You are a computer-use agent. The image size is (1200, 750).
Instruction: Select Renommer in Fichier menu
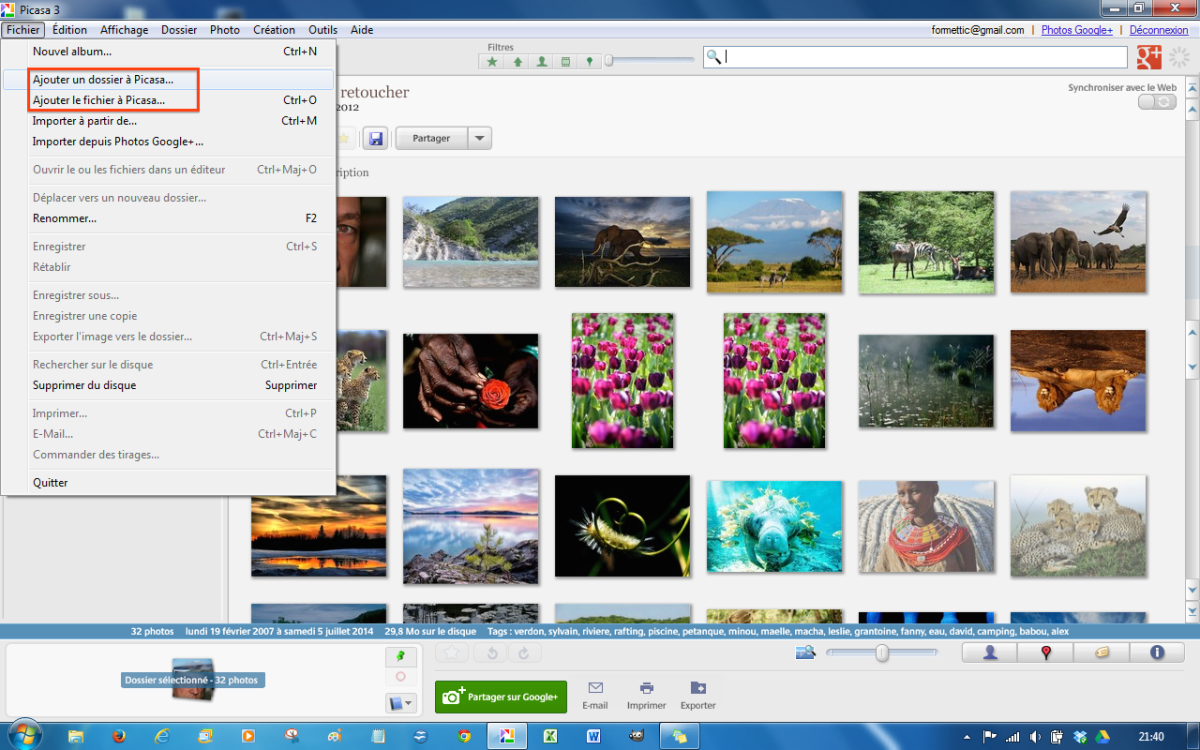pos(168,218)
